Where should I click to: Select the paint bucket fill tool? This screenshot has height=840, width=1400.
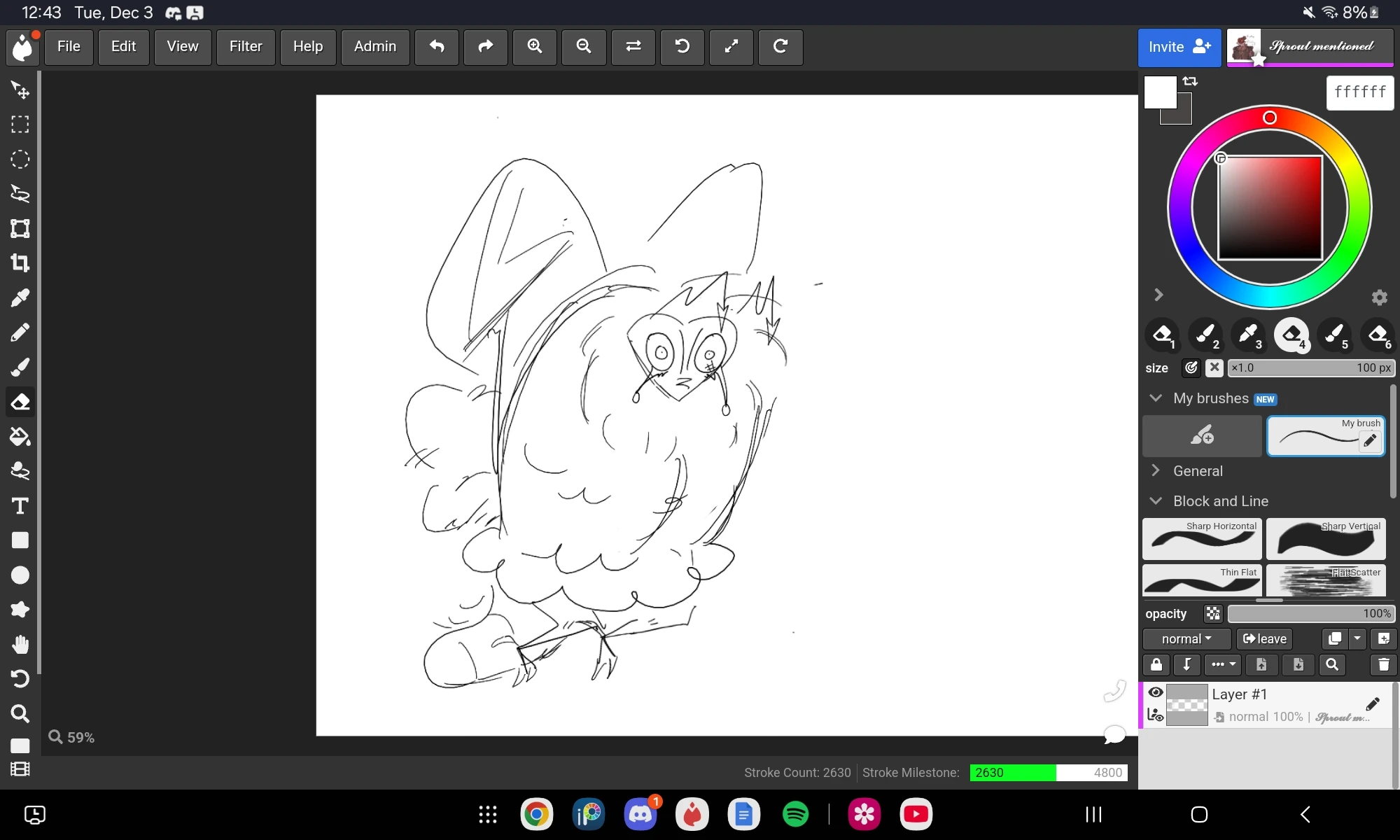click(x=20, y=437)
